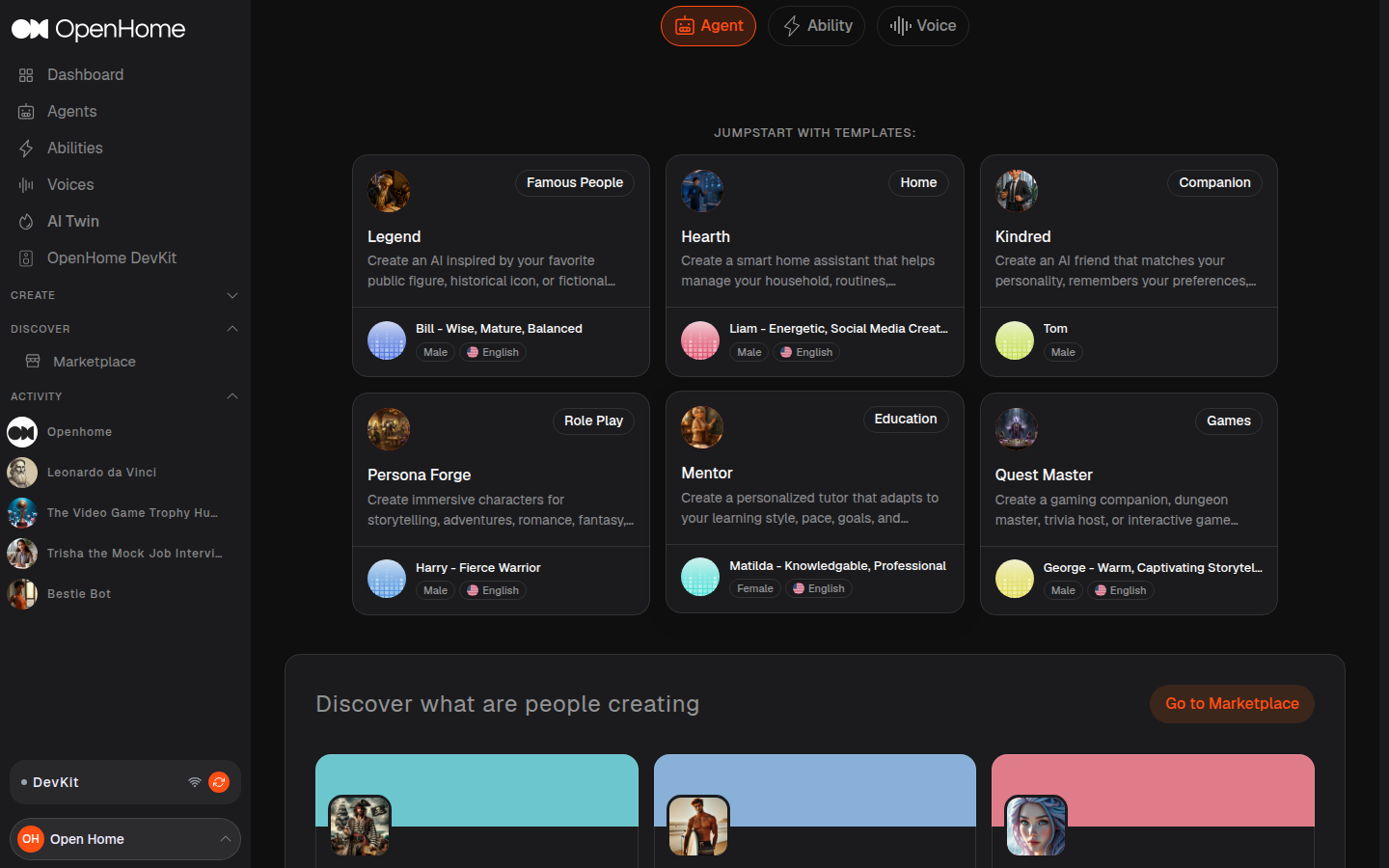Click the "Discover what are people creating" heading
This screenshot has height=868, width=1389.
(x=507, y=704)
